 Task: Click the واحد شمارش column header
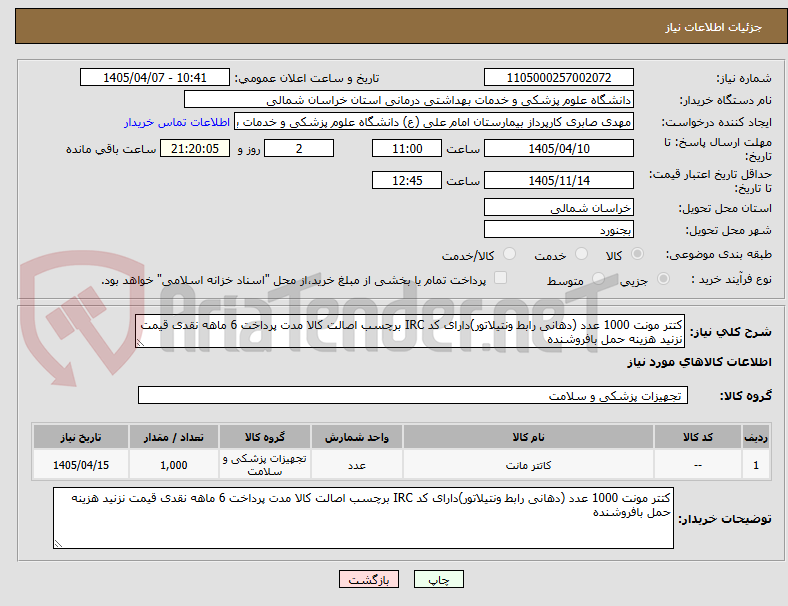tap(356, 437)
